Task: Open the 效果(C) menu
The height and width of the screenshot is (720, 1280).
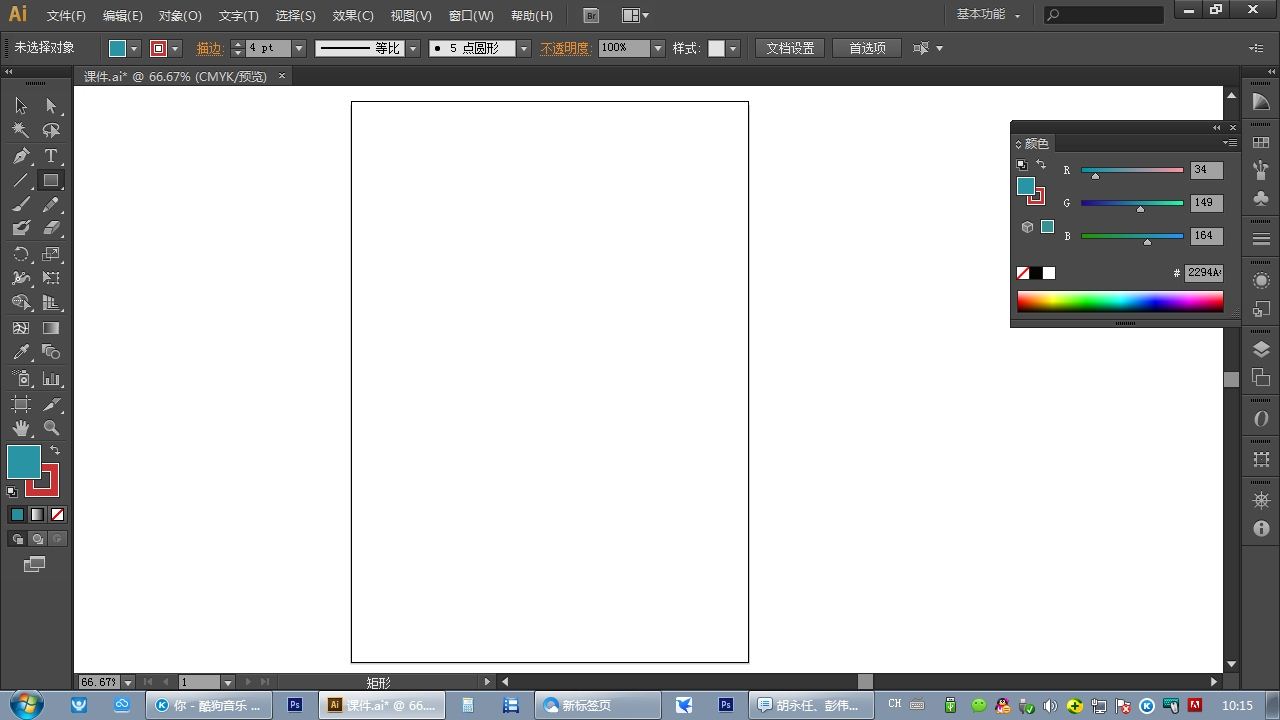Action: 353,15
